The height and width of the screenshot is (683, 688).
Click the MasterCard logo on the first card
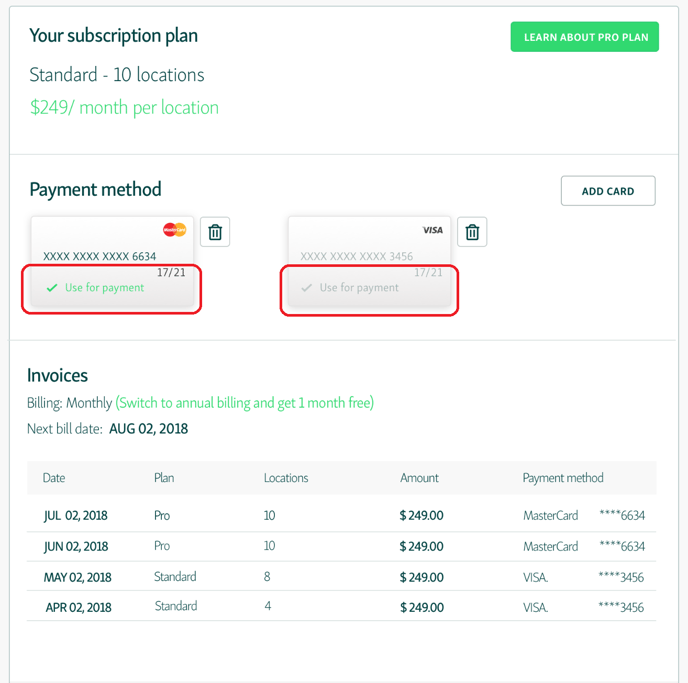[175, 229]
